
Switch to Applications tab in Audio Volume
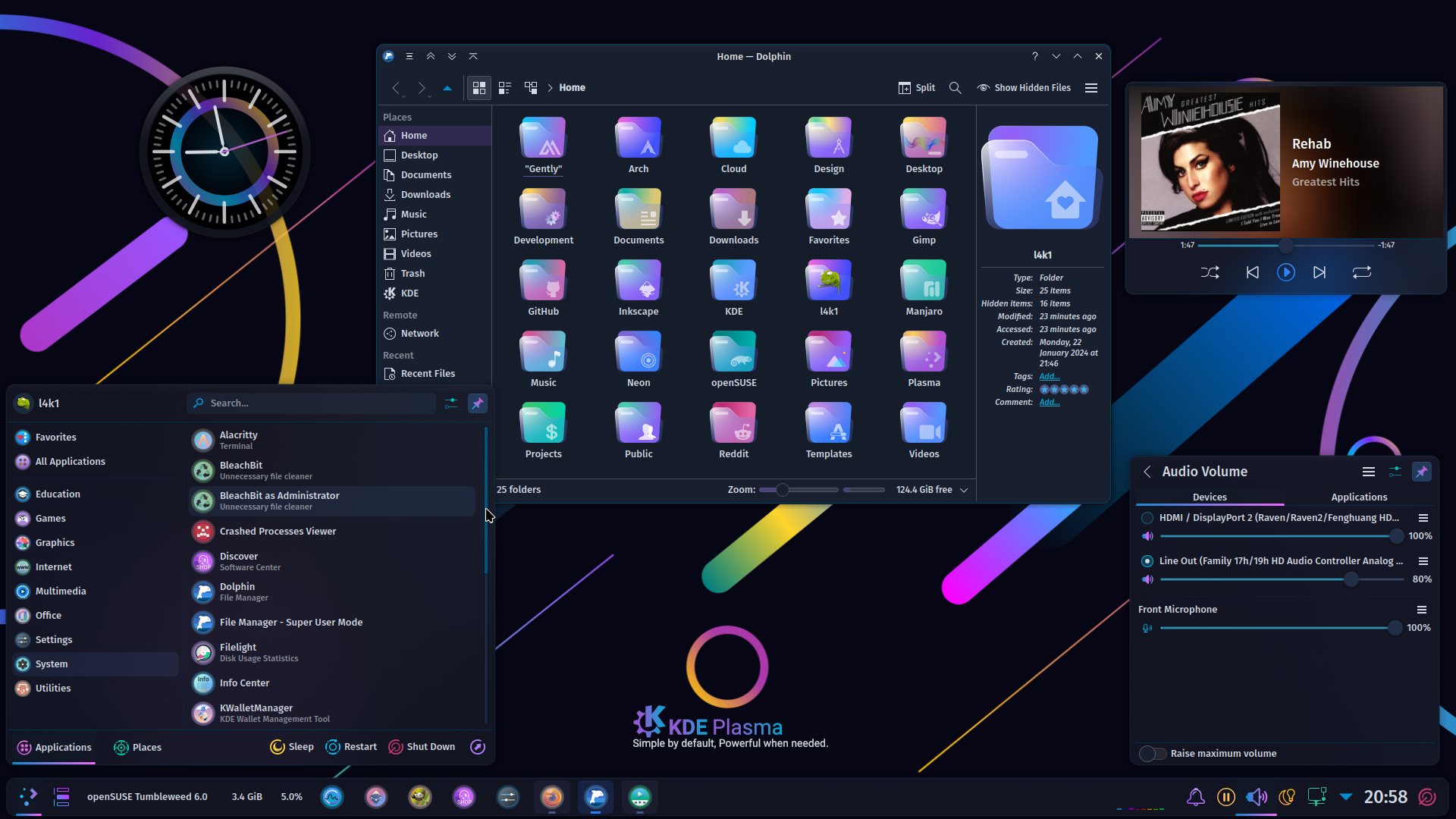pos(1359,497)
